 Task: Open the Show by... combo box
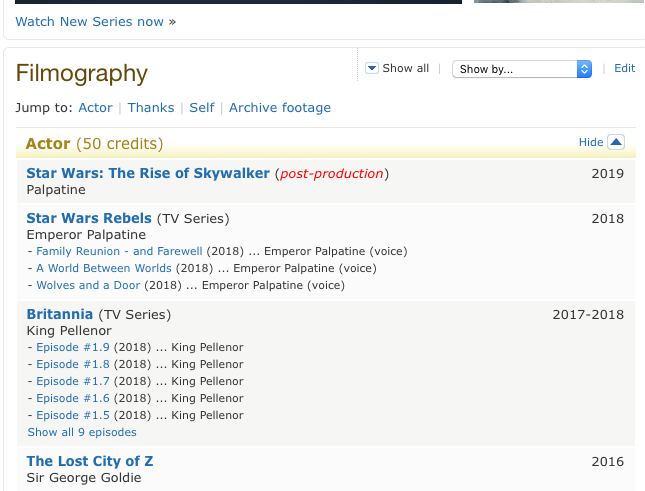pos(522,69)
